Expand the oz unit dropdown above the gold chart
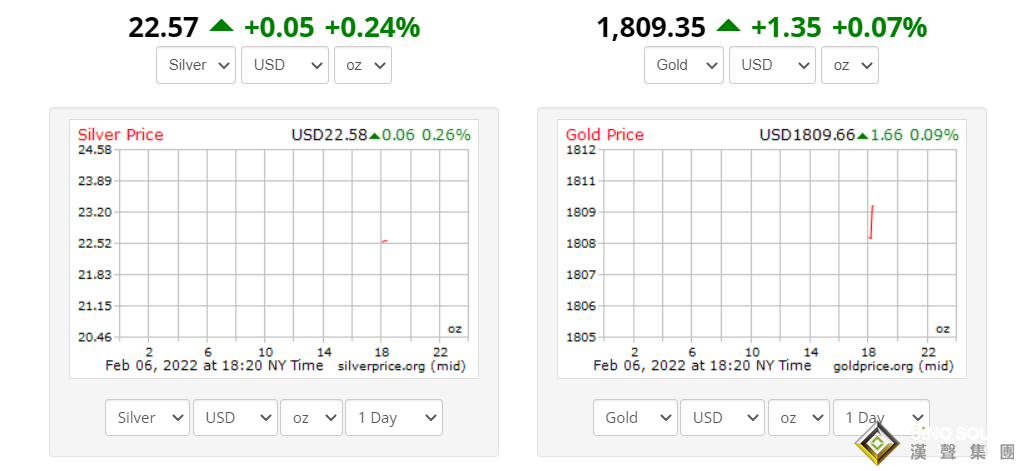Viewport: 1019px width, 471px height. 849,65
